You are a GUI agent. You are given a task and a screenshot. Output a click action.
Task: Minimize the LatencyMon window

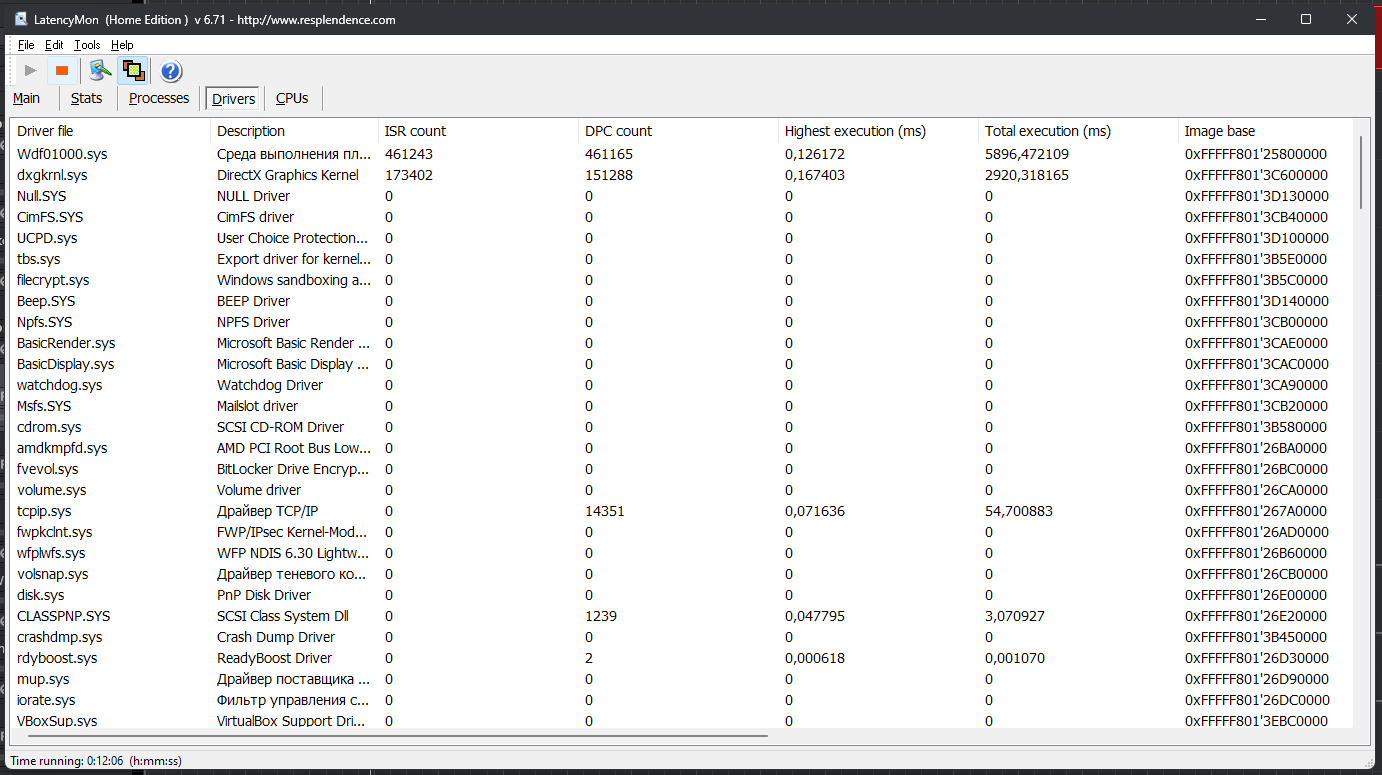click(1259, 19)
